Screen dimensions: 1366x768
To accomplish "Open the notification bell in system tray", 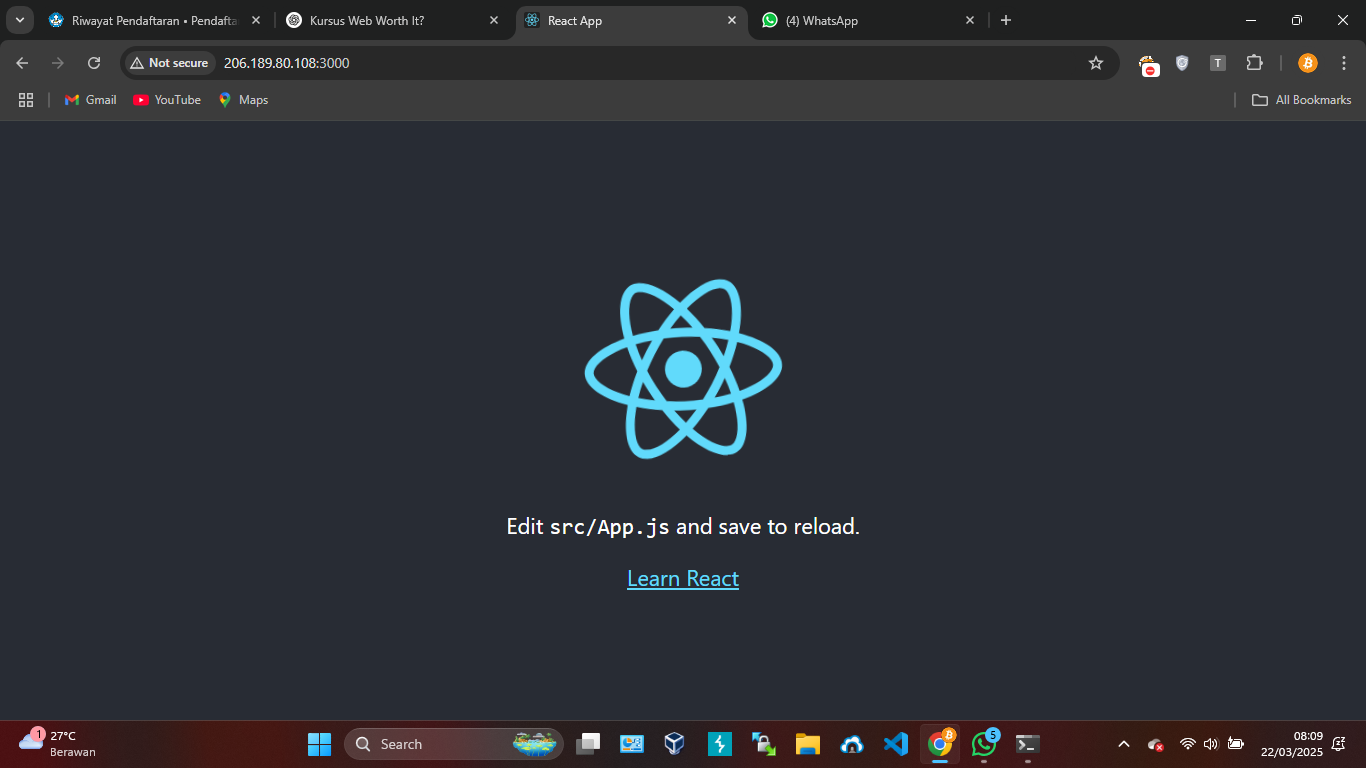I will coord(1339,744).
